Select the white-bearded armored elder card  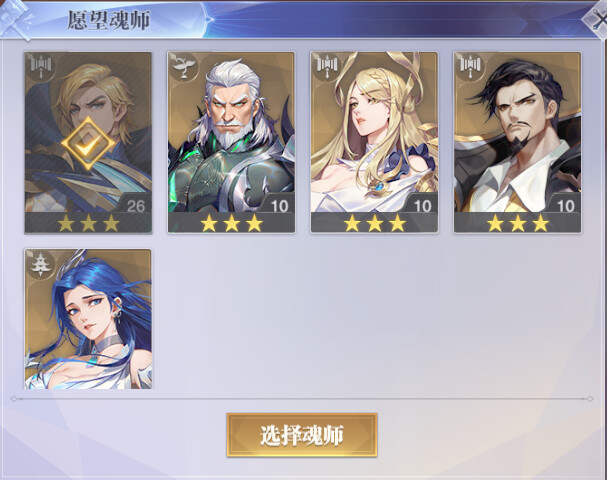pyautogui.click(x=231, y=142)
